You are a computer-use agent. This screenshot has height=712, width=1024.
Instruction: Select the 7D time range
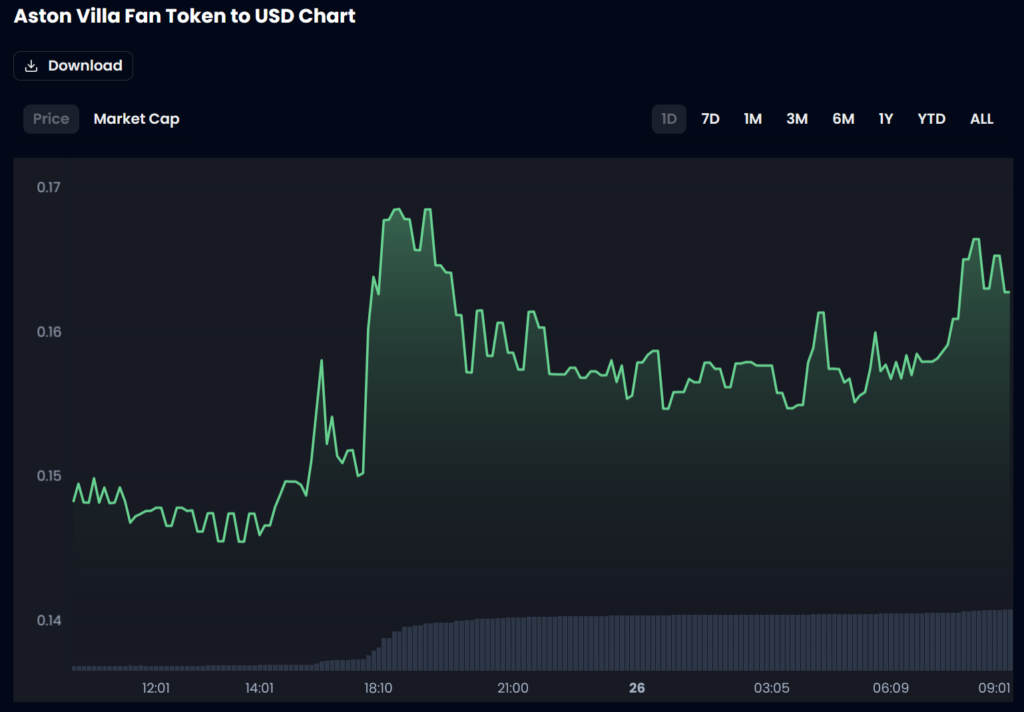click(710, 119)
